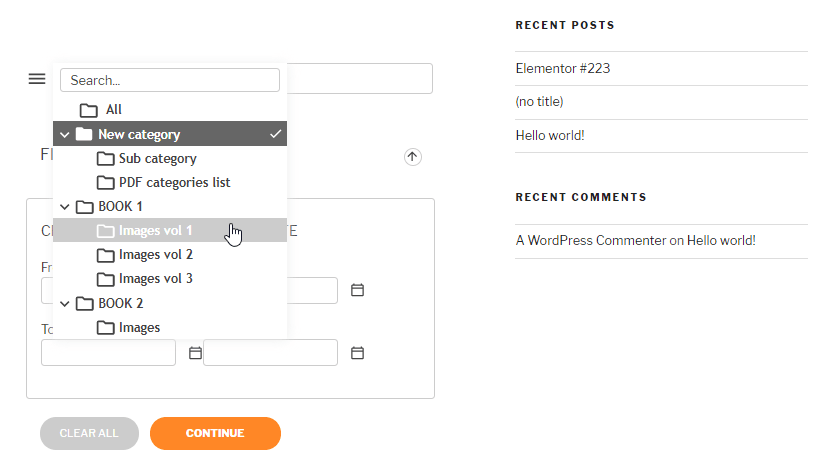This screenshot has width=814, height=460.
Task: Click the category Search field
Action: click(170, 80)
